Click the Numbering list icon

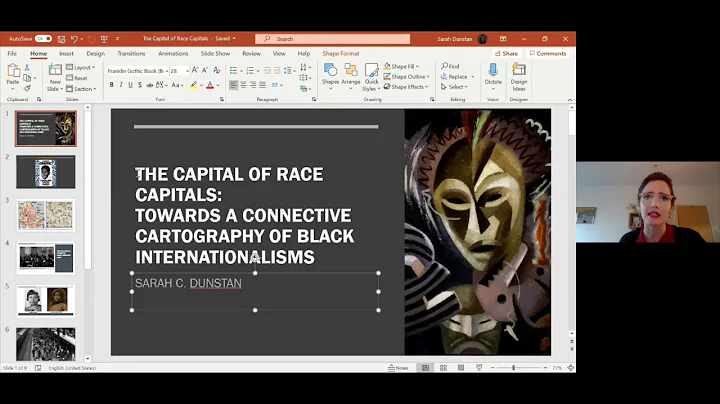click(250, 70)
